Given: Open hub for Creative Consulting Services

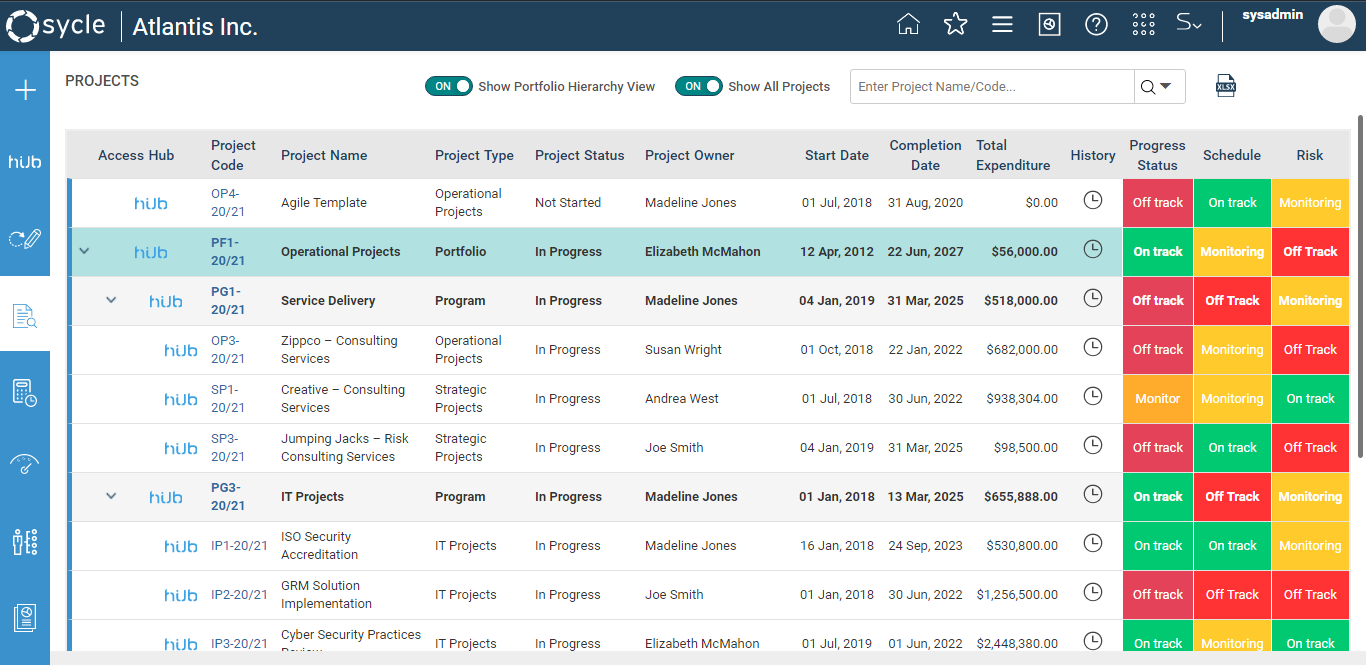Looking at the screenshot, I should point(181,399).
